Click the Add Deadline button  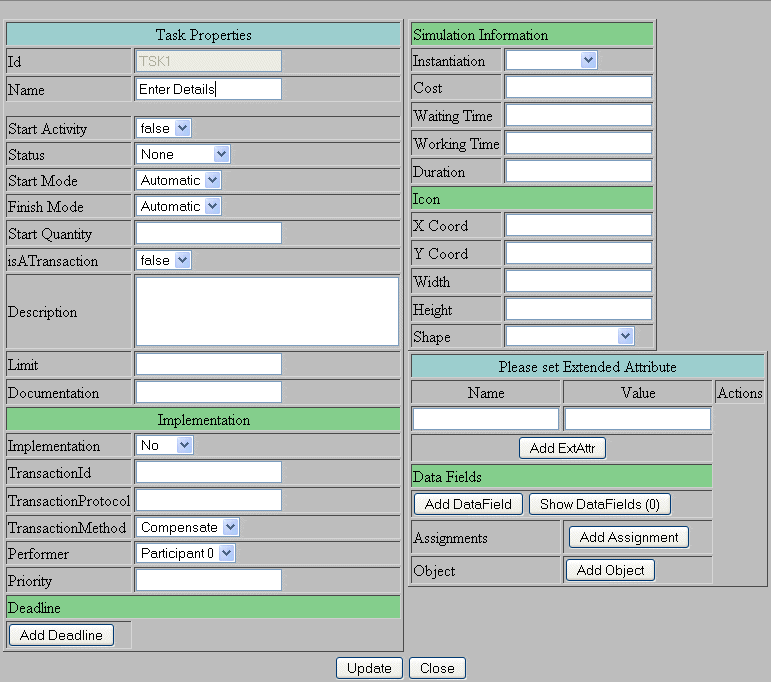point(61,635)
